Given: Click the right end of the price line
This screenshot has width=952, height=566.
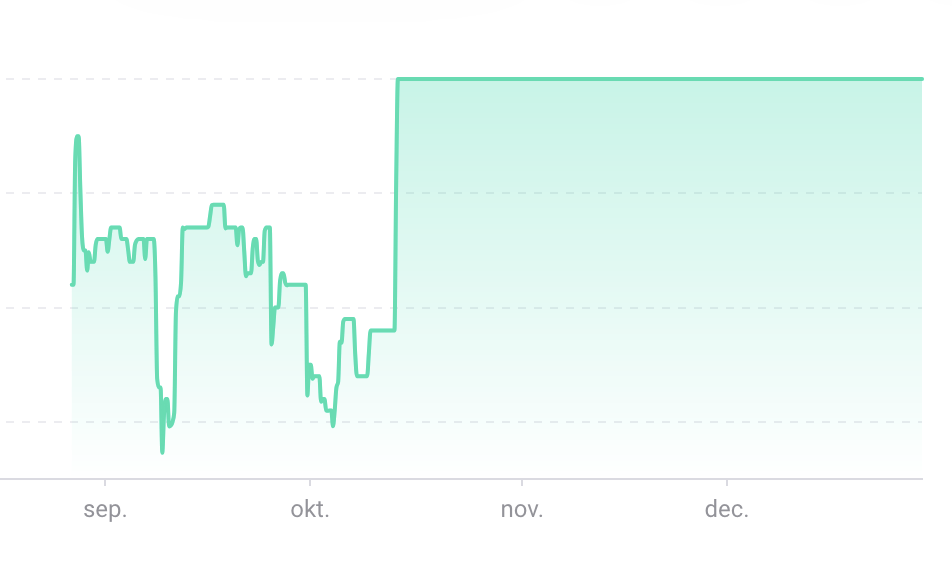Looking at the screenshot, I should 921,79.
